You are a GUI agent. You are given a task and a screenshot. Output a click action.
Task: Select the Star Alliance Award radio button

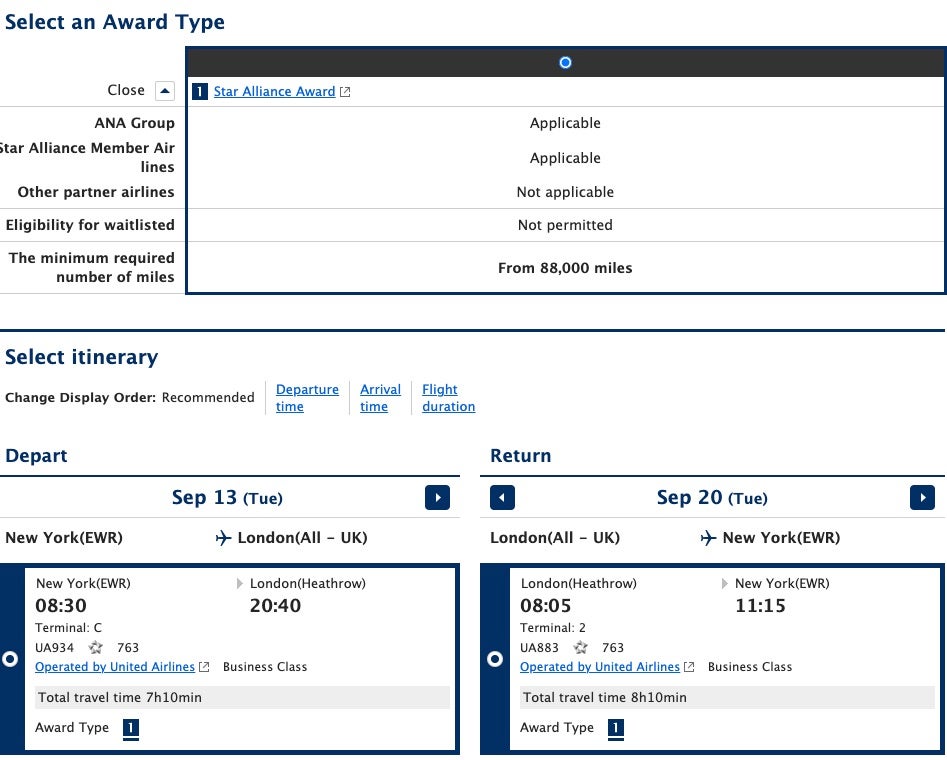[565, 62]
